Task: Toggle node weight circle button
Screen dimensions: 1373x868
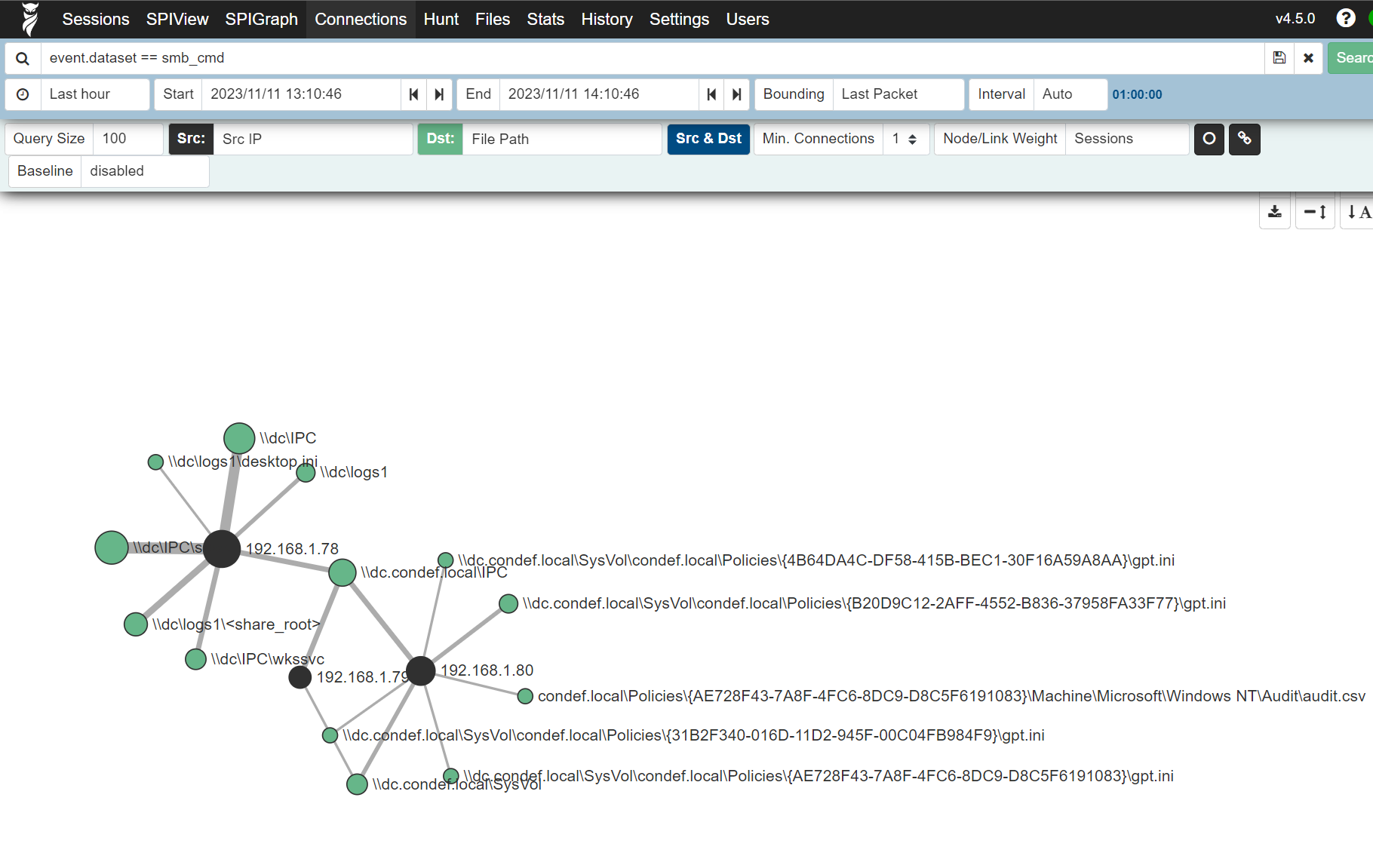Action: [1209, 139]
